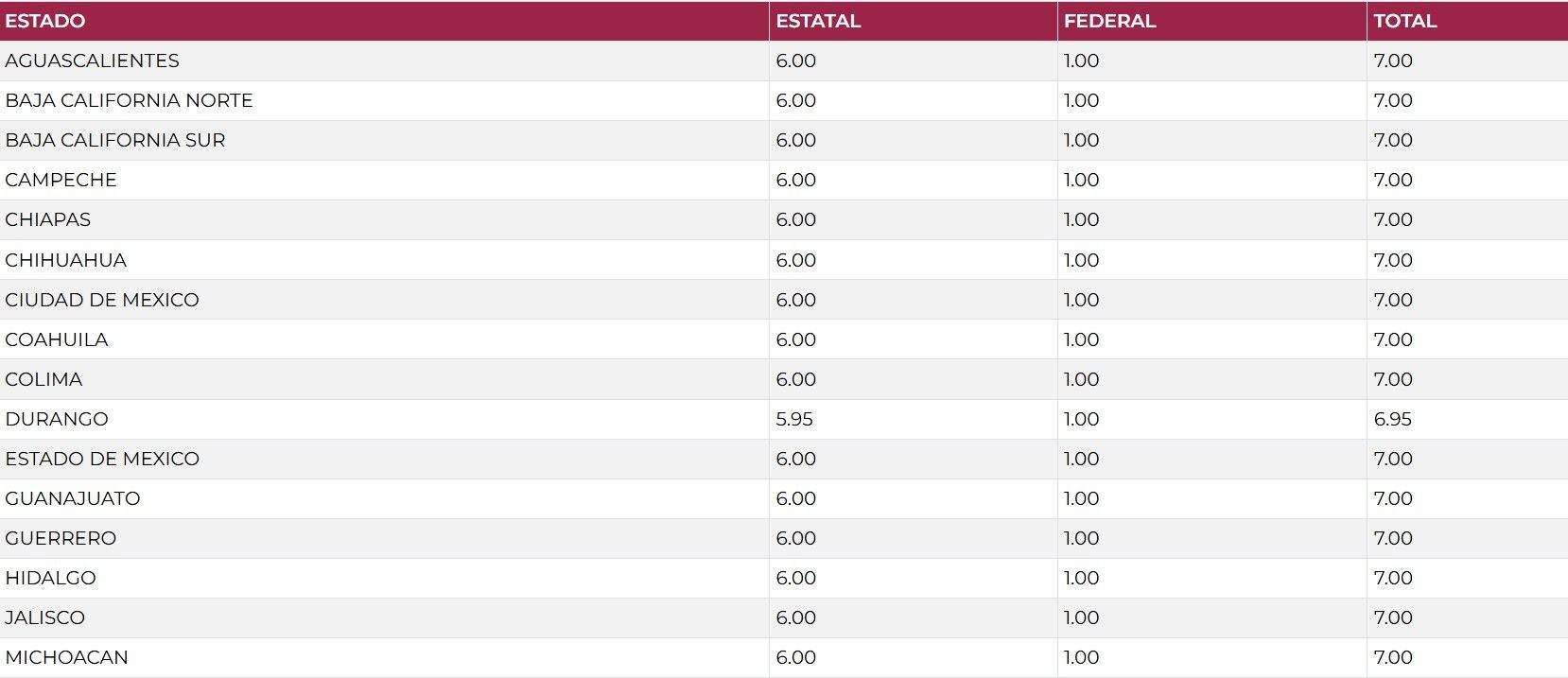Click the GUANAJUATO state cell

coord(73,498)
